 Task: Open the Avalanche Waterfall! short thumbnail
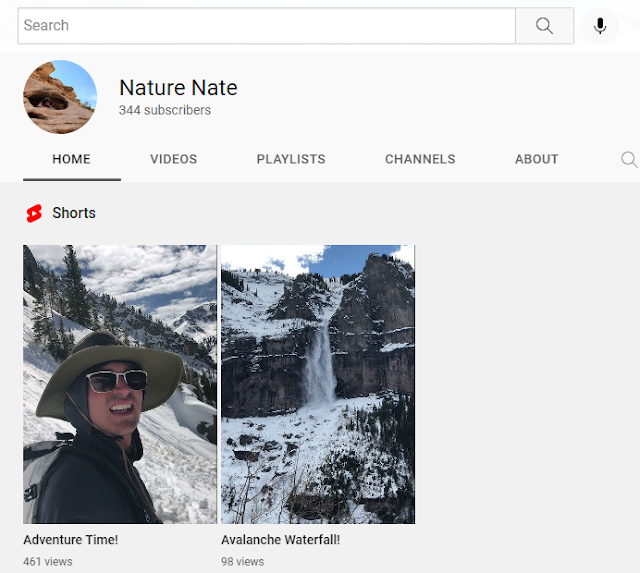pyautogui.click(x=318, y=384)
